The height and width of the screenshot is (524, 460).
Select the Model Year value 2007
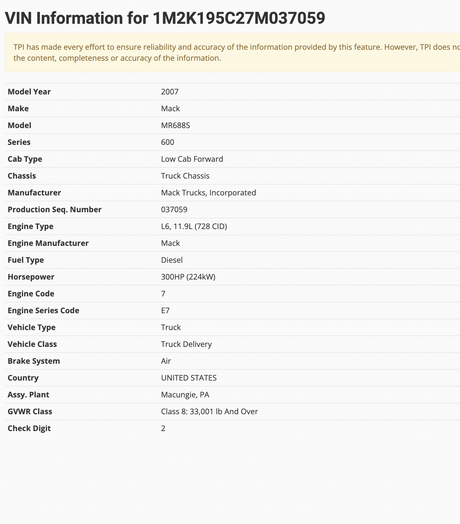[169, 92]
